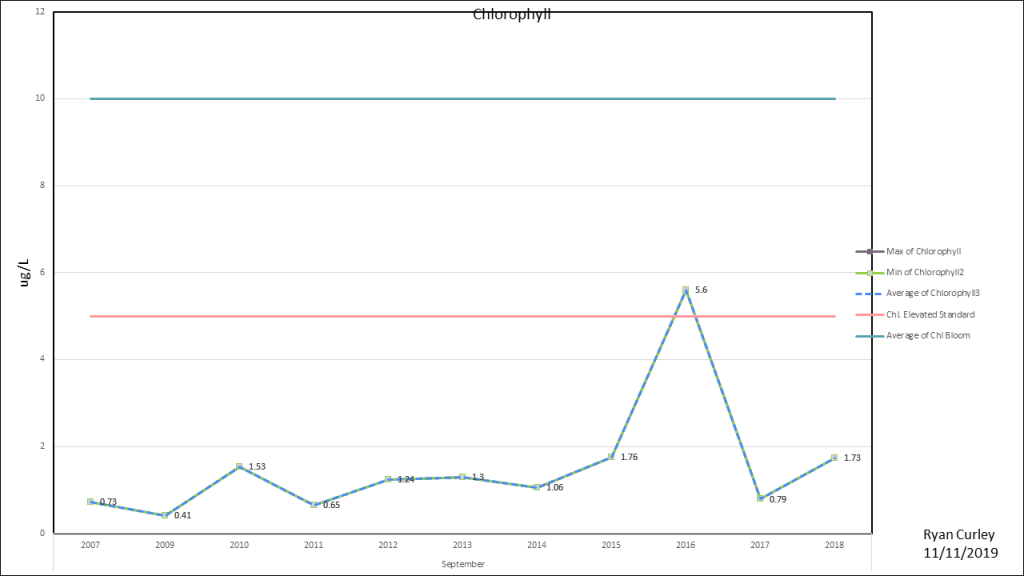Click the Chl. Elevated Standard legend color line
Screen dimensions: 1024x576
point(868,314)
